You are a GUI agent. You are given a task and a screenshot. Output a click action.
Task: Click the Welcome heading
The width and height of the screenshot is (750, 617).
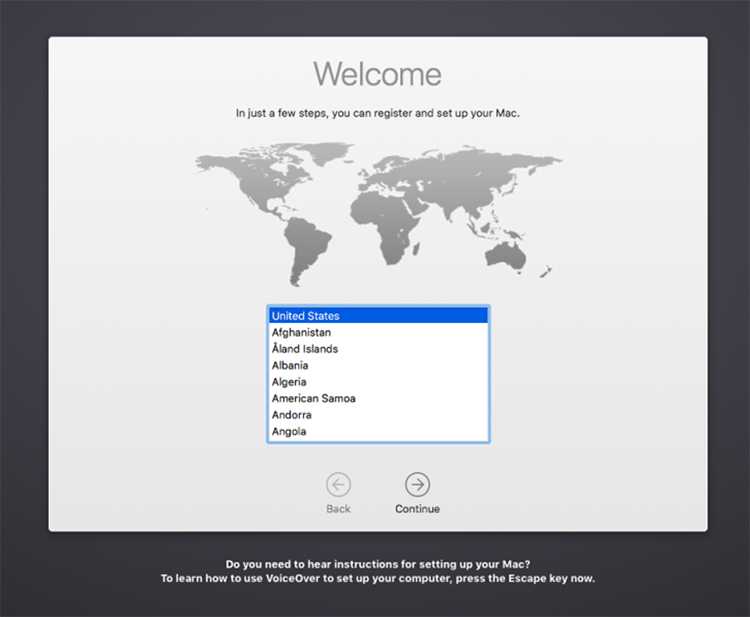(x=377, y=74)
